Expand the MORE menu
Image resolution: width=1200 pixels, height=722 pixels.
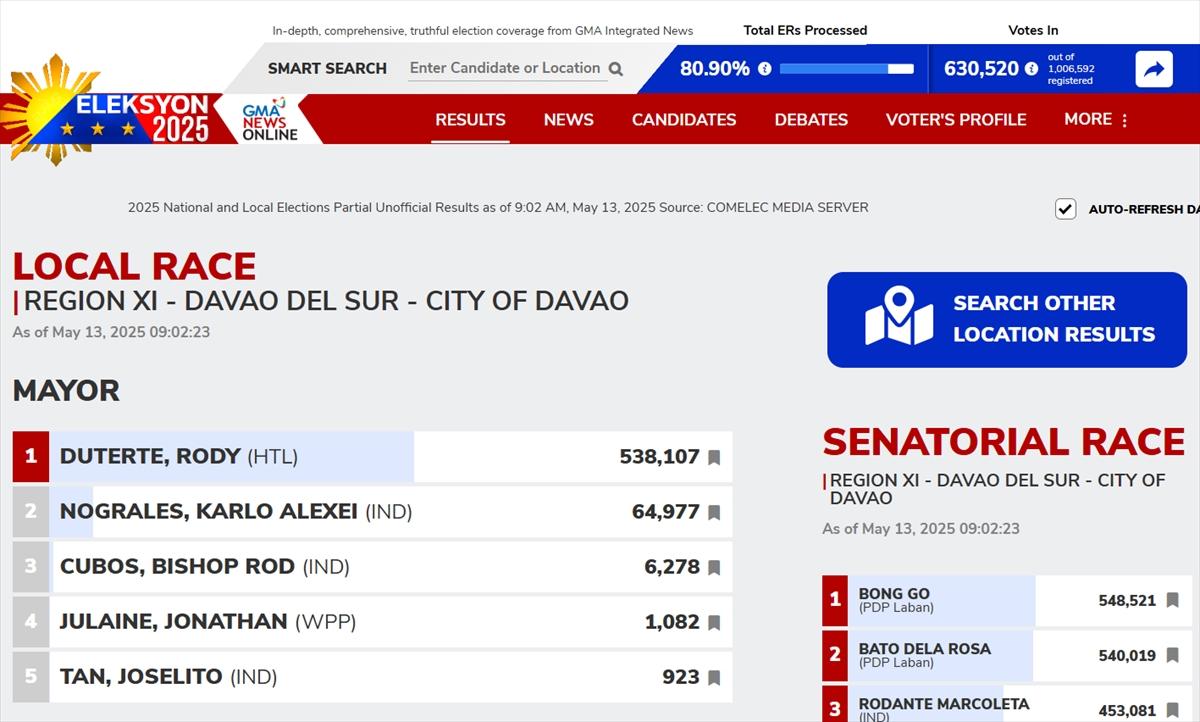point(1096,119)
